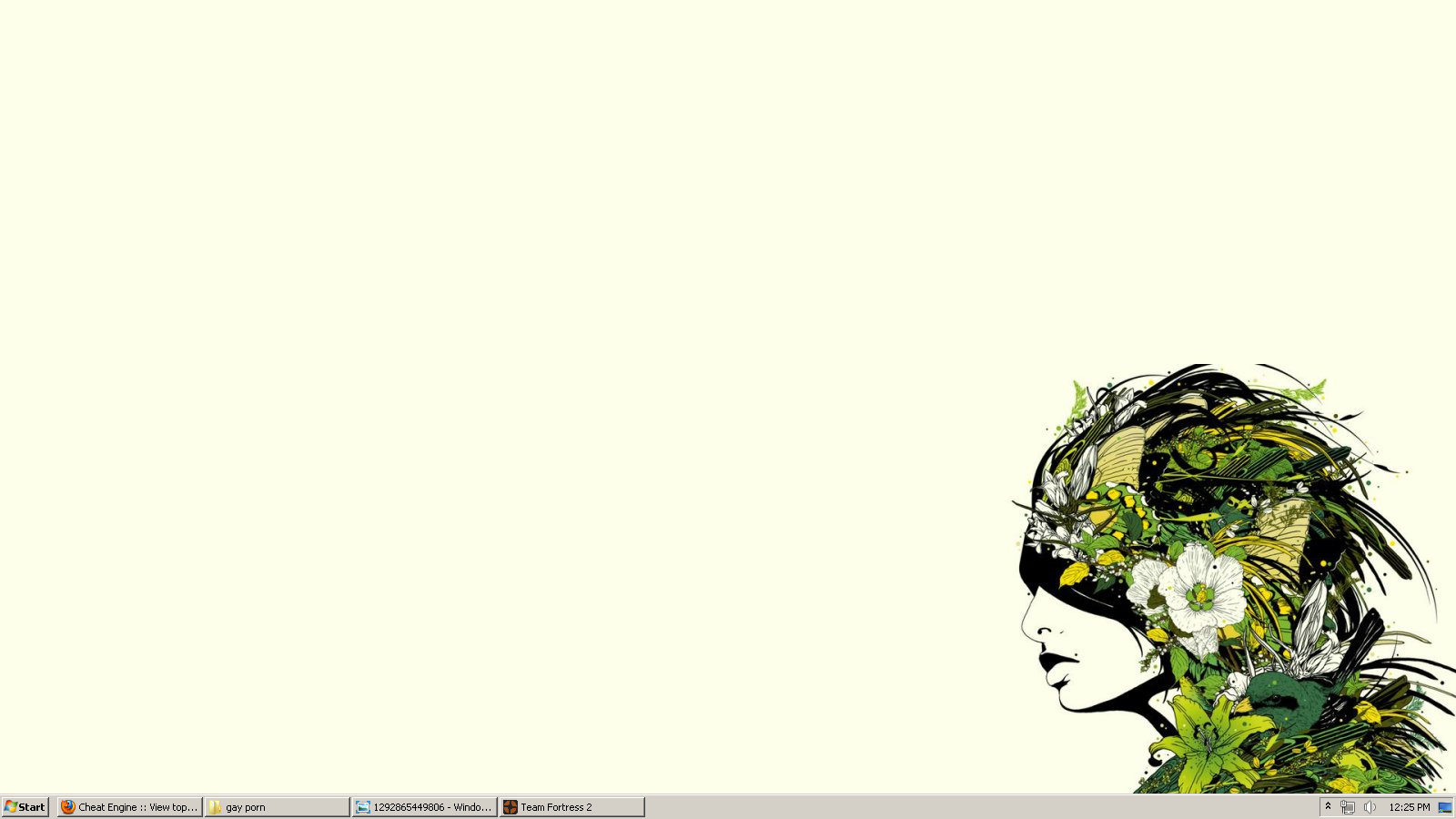The width and height of the screenshot is (1456, 819).
Task: Click the empty taskbar area beside Team Fortress 2
Action: pyautogui.click(x=910, y=807)
